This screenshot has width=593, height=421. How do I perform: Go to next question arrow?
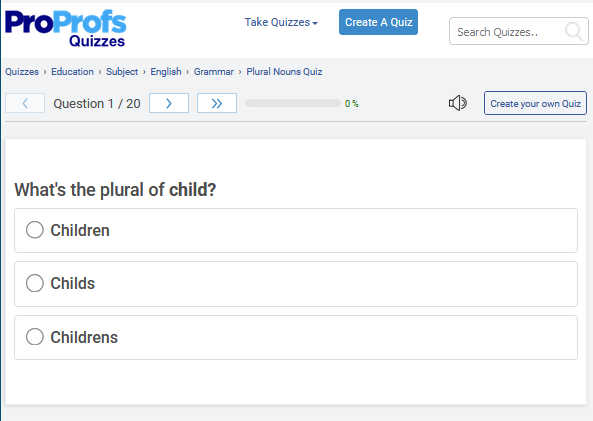pos(169,103)
